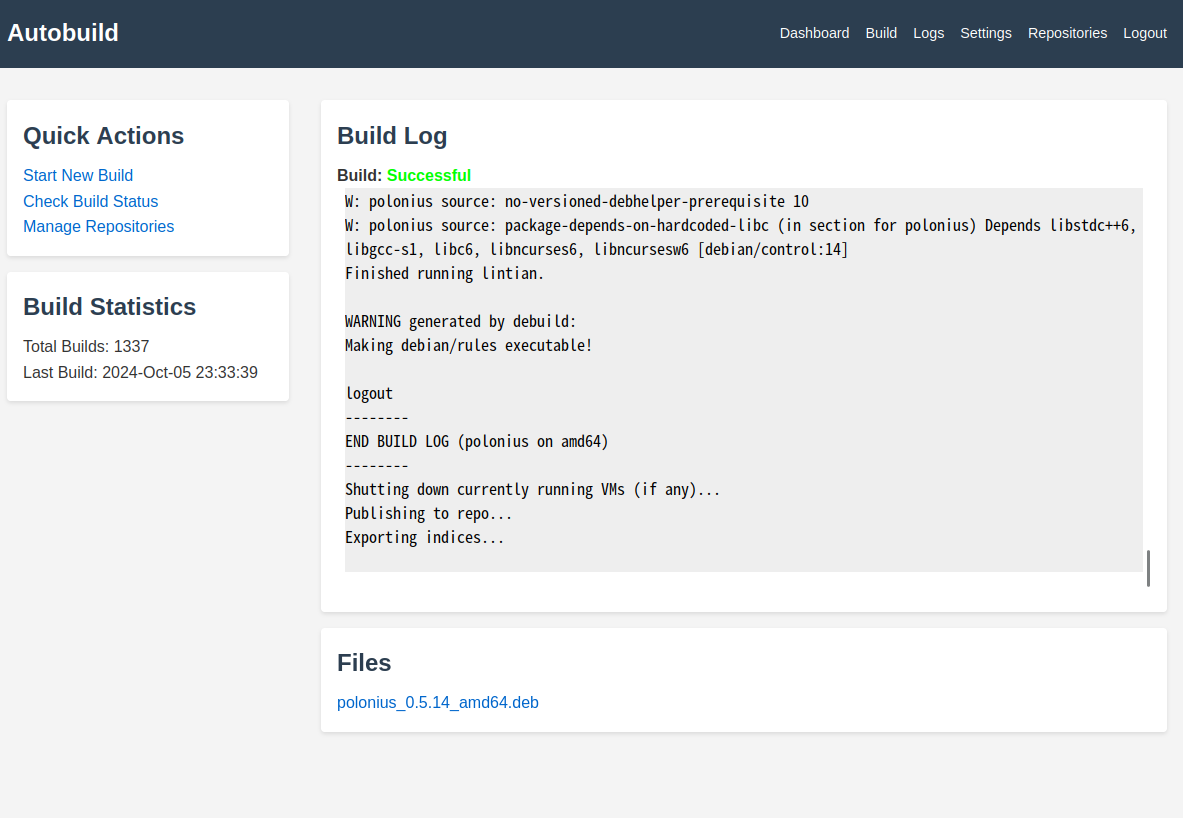The width and height of the screenshot is (1183, 818).
Task: Click the 'Finished running lintian.' log line
Action: (x=444, y=273)
